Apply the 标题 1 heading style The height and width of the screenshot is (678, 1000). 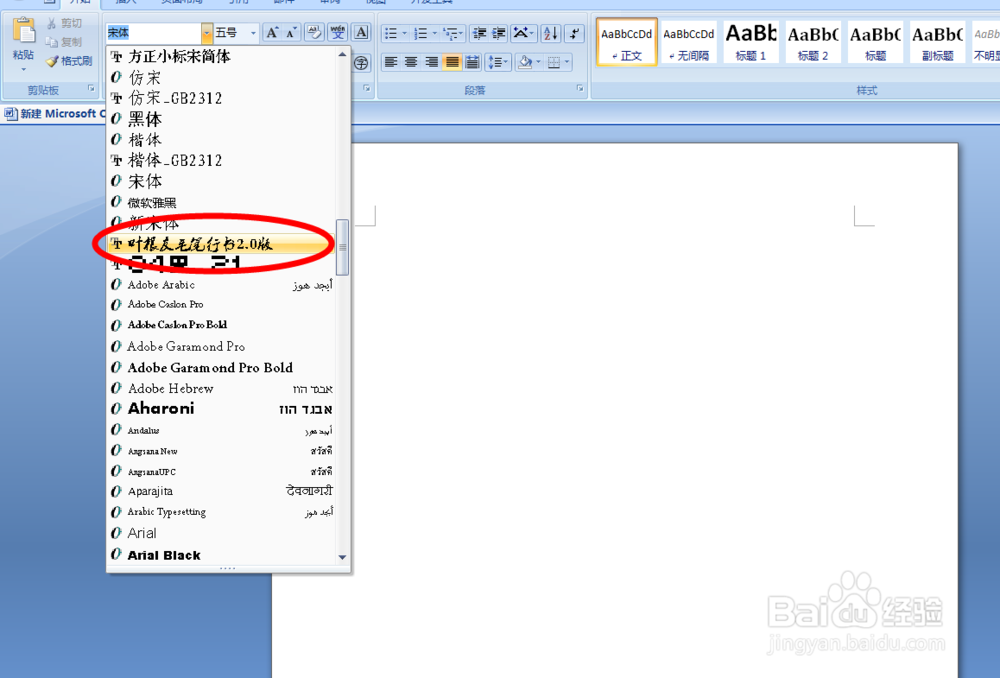[x=751, y=41]
